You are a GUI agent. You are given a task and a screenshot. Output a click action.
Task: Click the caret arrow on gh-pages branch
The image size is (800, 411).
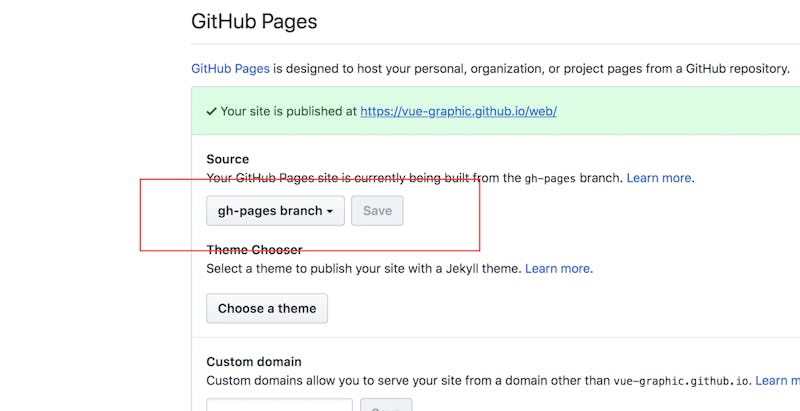pyautogui.click(x=329, y=212)
